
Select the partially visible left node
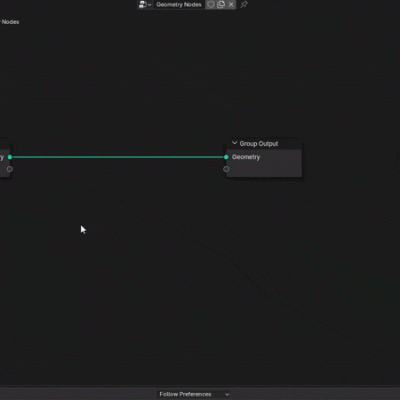pos(5,159)
